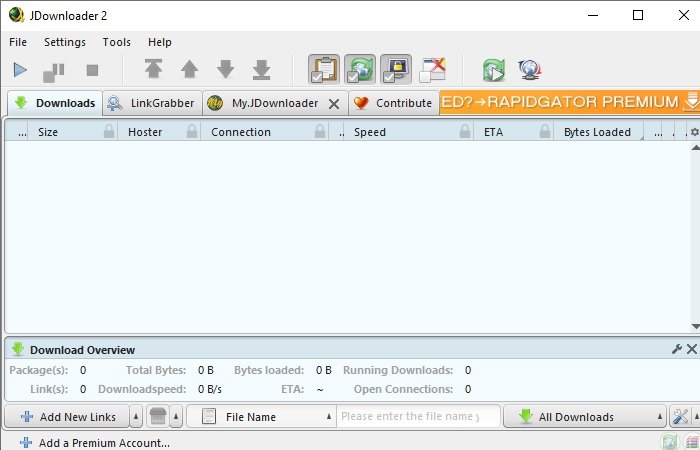
Task: Open the Contribute tab
Action: (393, 103)
